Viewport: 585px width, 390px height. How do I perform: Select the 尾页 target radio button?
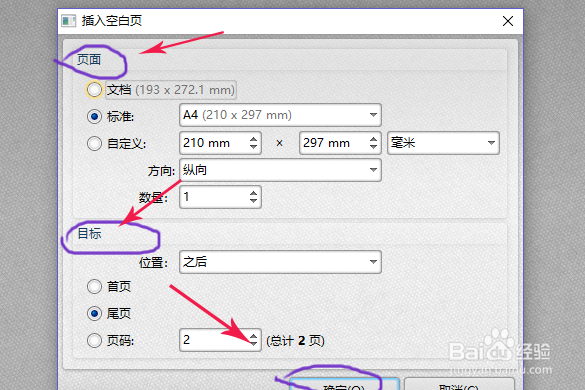coord(94,313)
